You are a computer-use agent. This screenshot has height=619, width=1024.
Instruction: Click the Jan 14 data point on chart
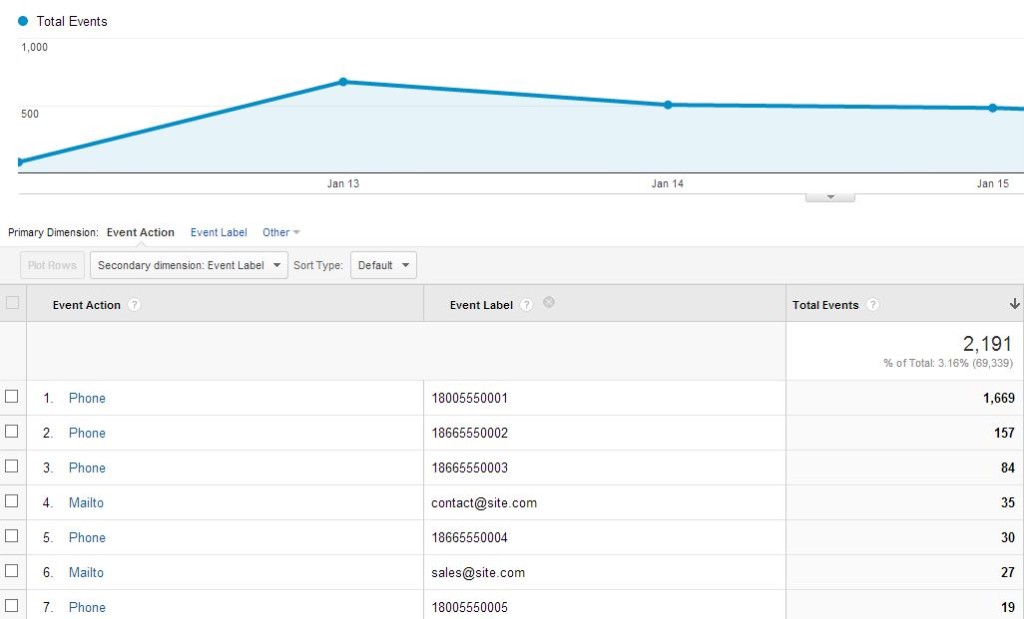pyautogui.click(x=668, y=105)
